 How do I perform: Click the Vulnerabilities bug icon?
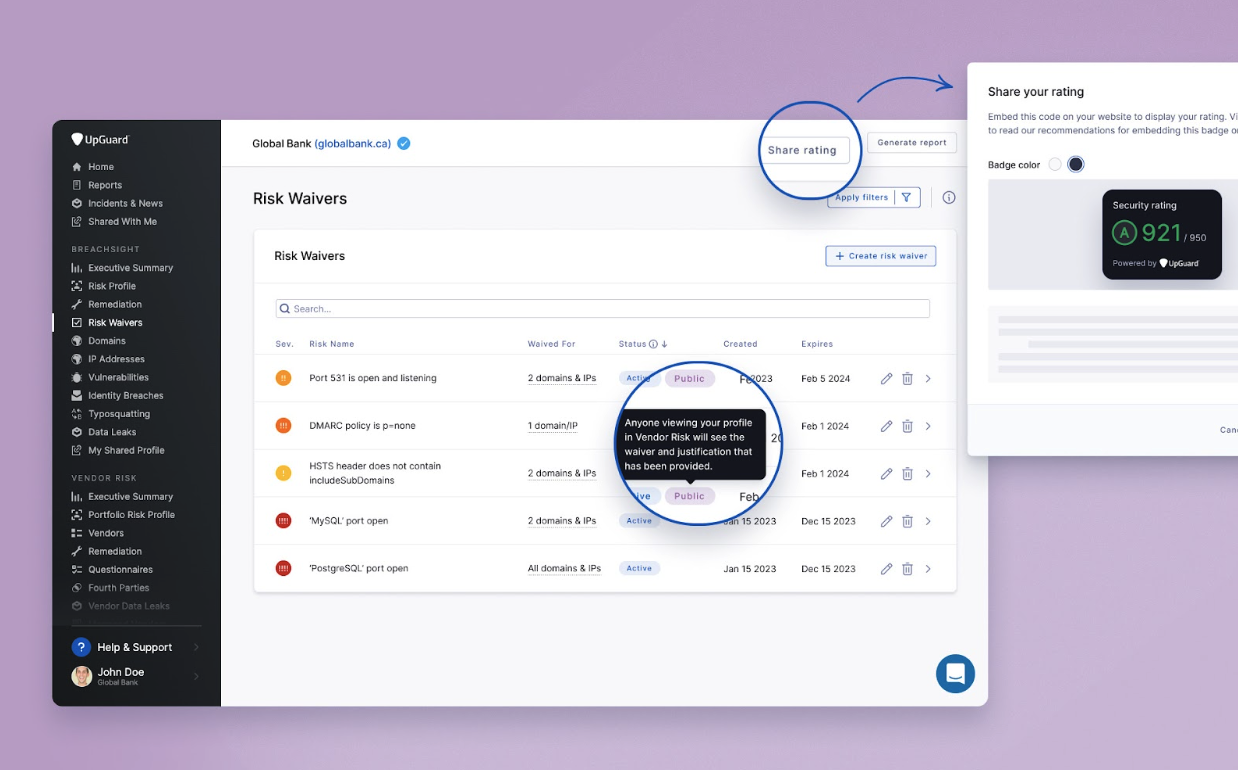77,377
